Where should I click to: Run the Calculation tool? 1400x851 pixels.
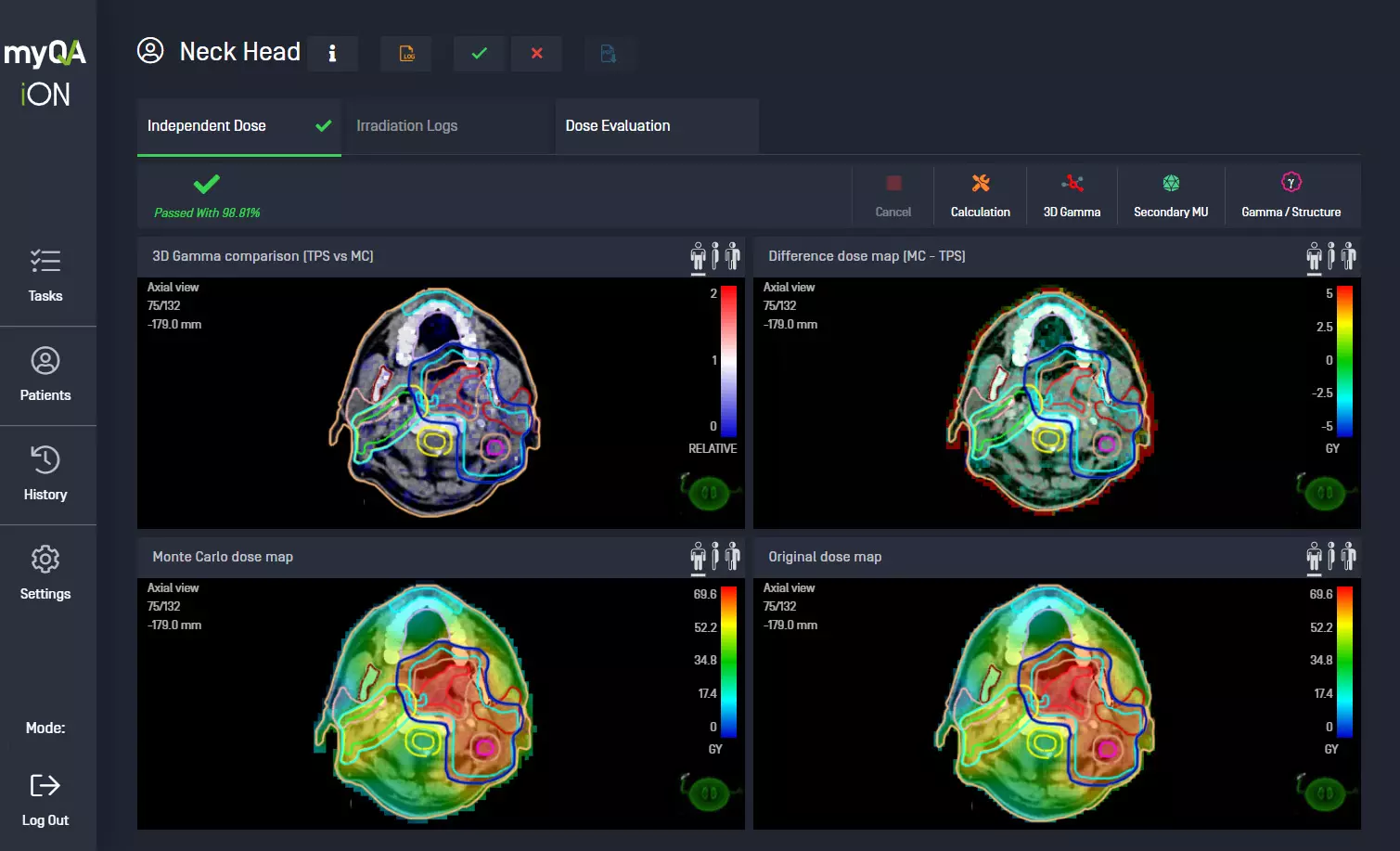click(x=980, y=195)
